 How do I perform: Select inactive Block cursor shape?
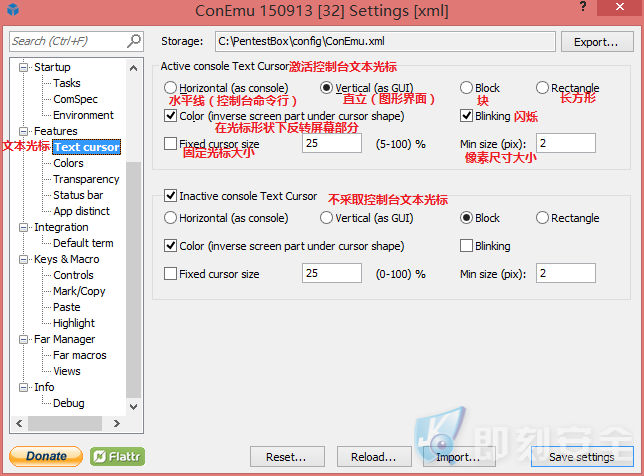pyautogui.click(x=466, y=218)
